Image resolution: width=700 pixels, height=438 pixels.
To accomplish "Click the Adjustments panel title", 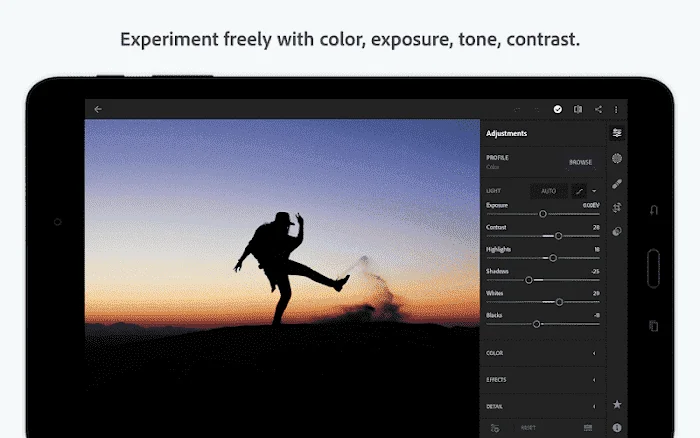I will tap(506, 133).
